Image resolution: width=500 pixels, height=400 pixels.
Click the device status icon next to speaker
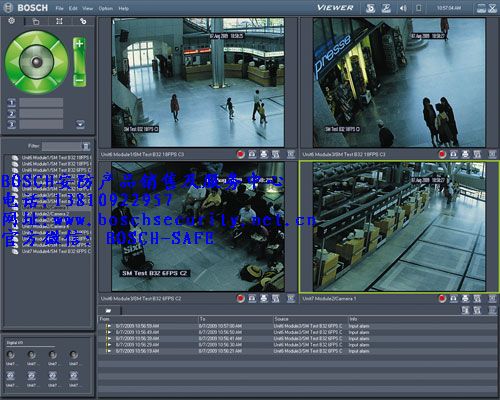coord(419,8)
